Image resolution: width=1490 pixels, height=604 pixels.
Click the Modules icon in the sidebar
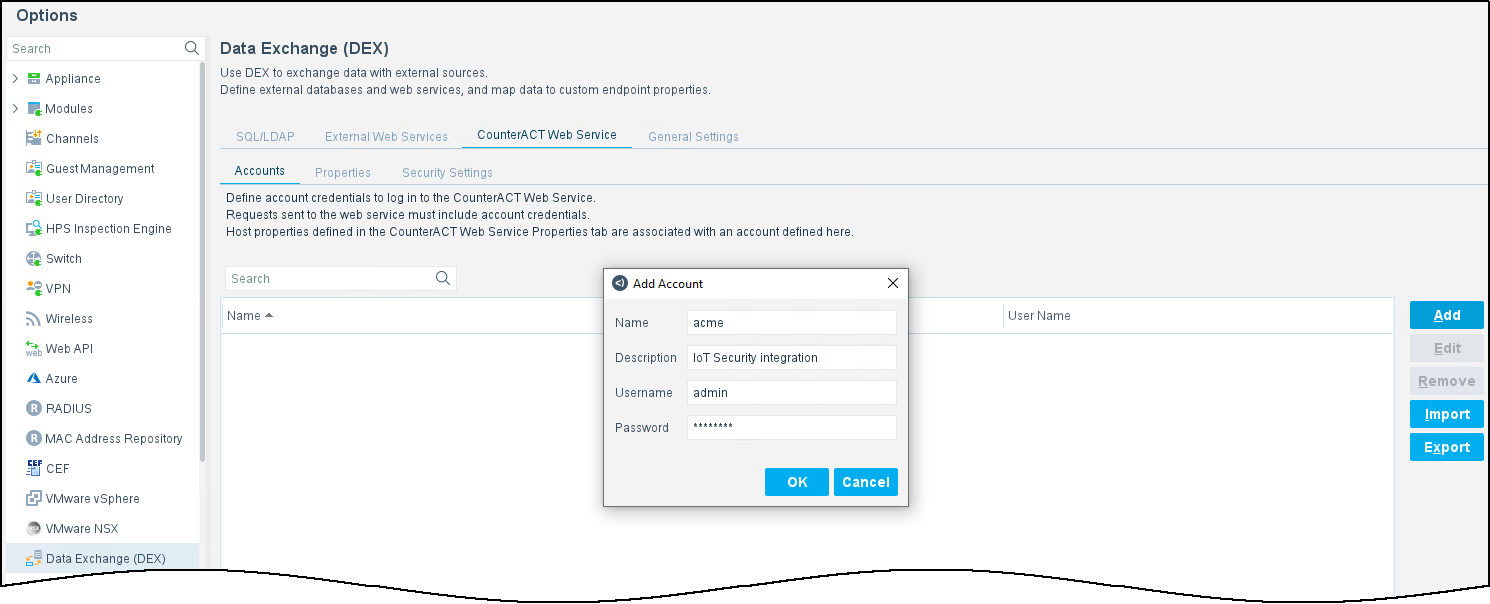(x=34, y=108)
